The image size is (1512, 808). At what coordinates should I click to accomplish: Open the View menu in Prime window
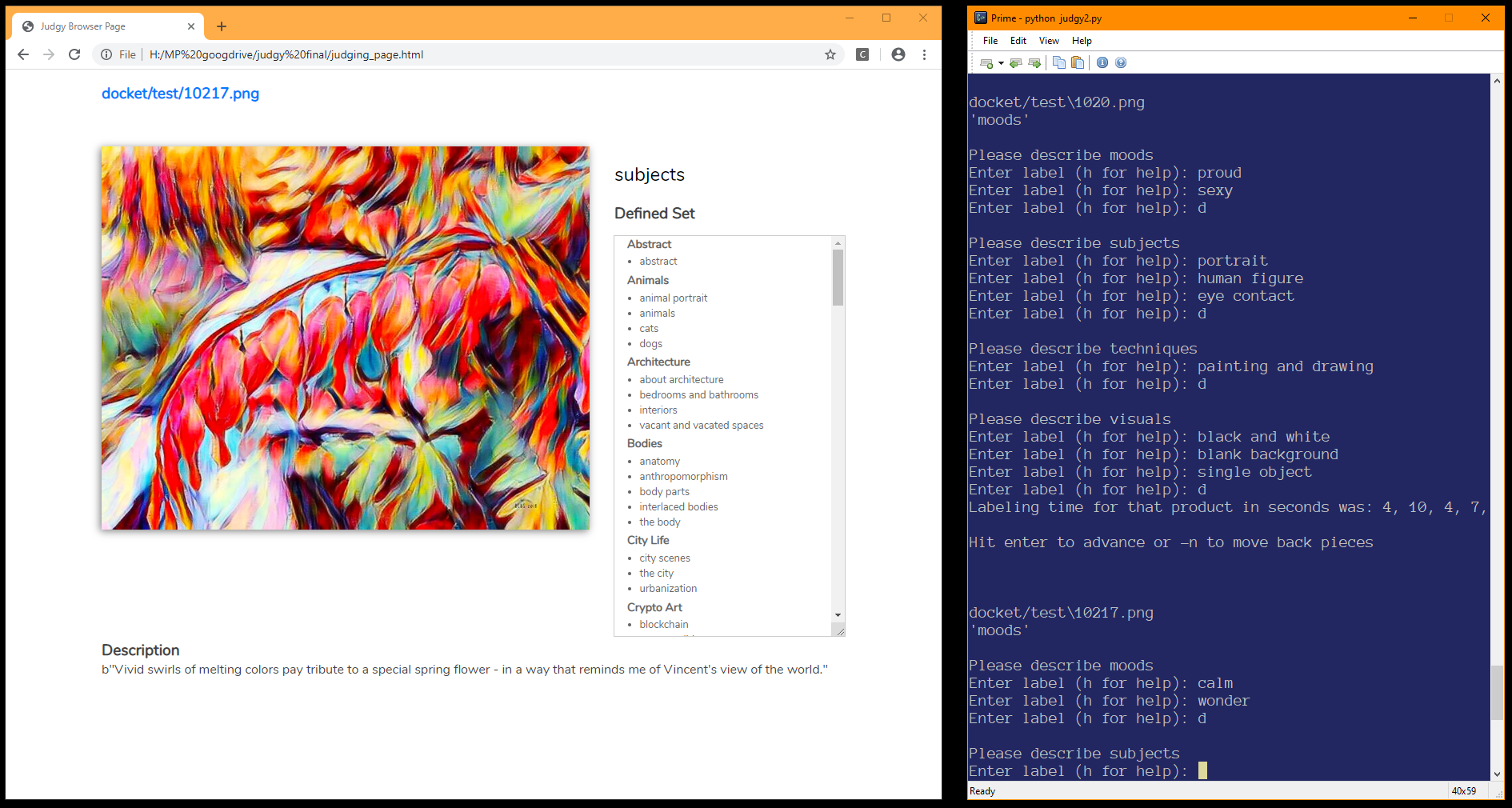(1049, 41)
